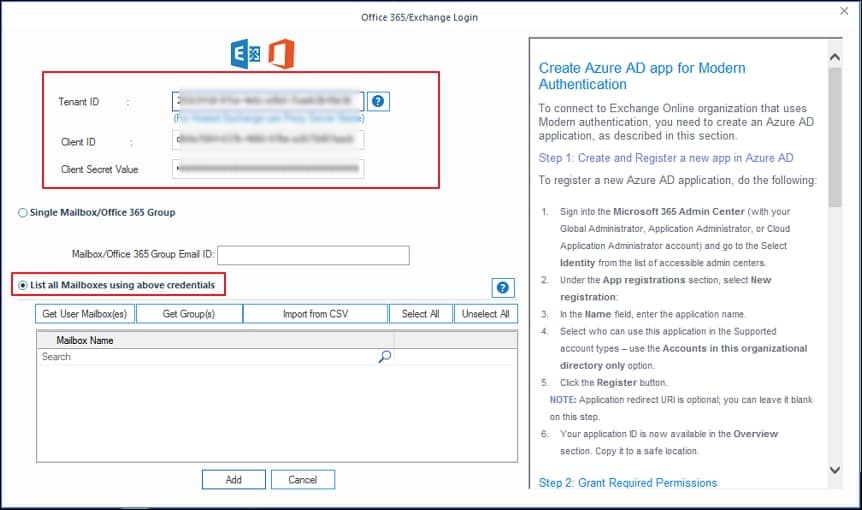Click the help icon beside Tenant ID
862x510 pixels.
(x=378, y=101)
